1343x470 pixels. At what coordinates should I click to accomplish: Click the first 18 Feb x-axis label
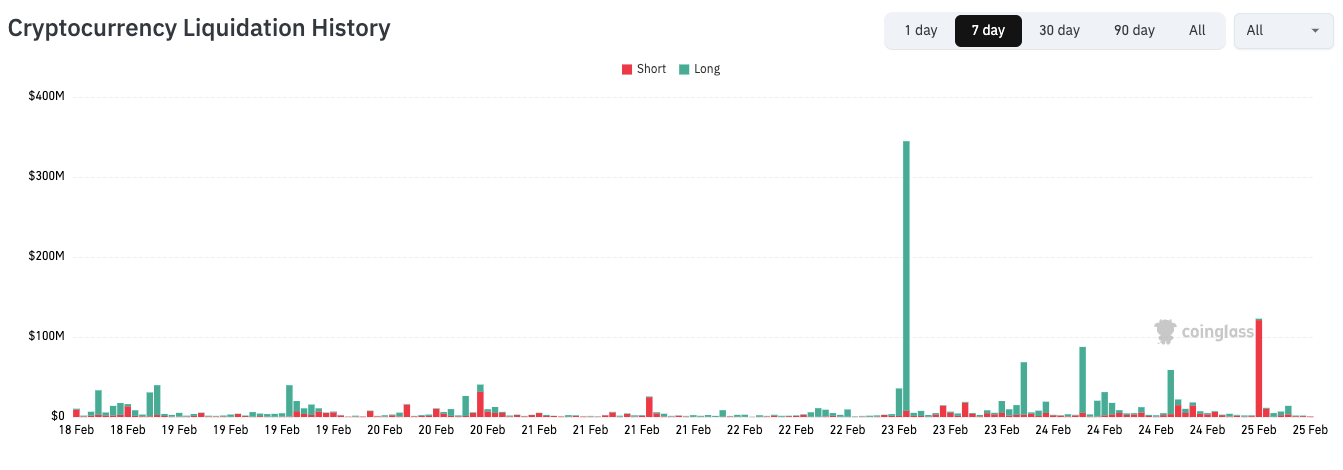76,430
